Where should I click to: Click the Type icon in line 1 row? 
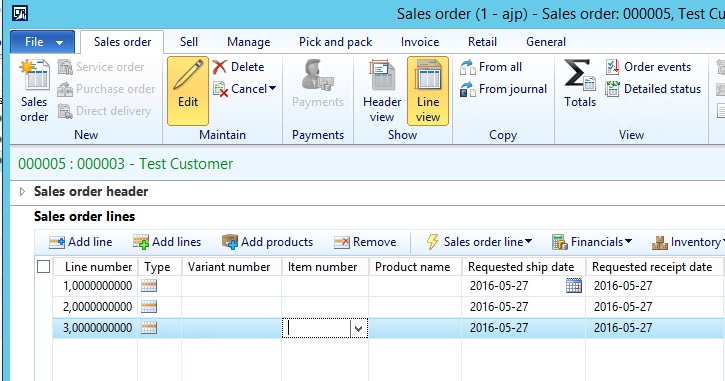pyautogui.click(x=149, y=286)
